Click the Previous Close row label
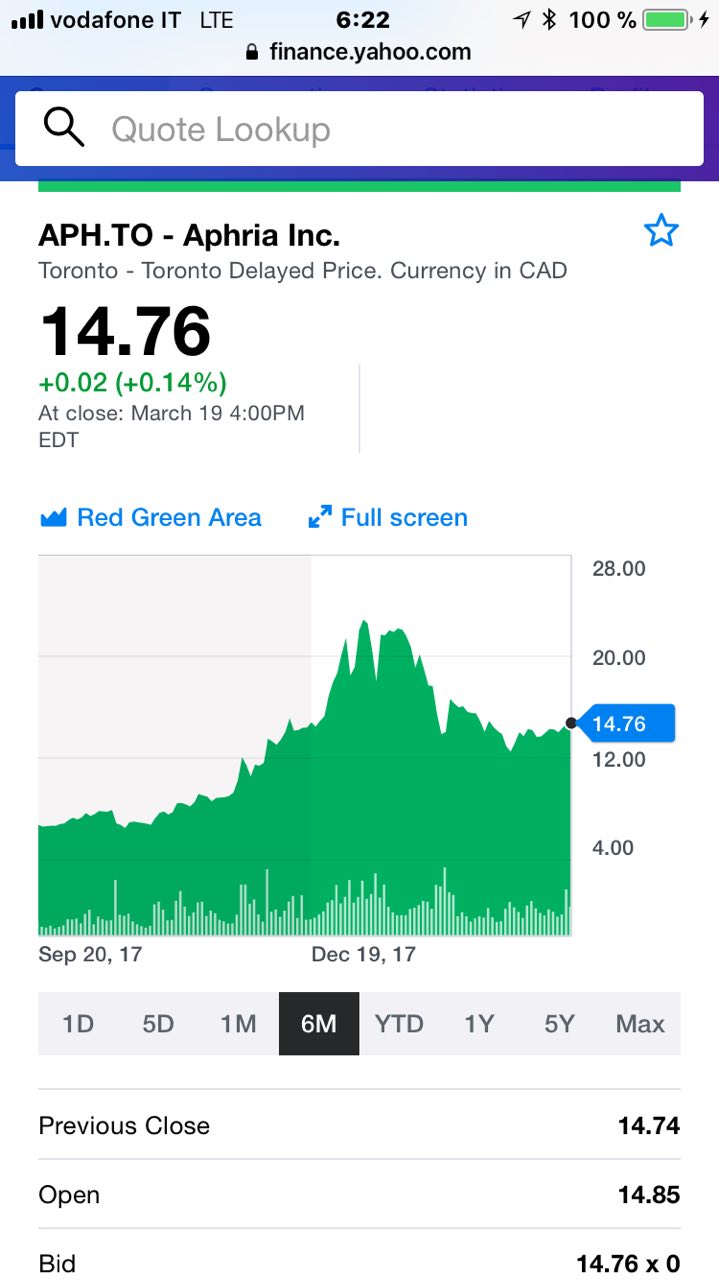The image size is (719, 1280). [124, 1126]
